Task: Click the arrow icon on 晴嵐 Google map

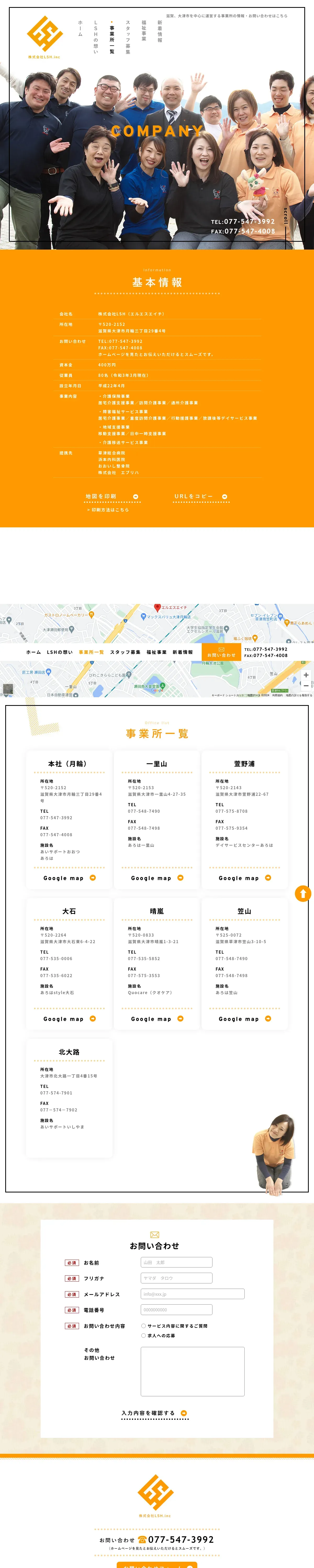Action: pos(181,1018)
